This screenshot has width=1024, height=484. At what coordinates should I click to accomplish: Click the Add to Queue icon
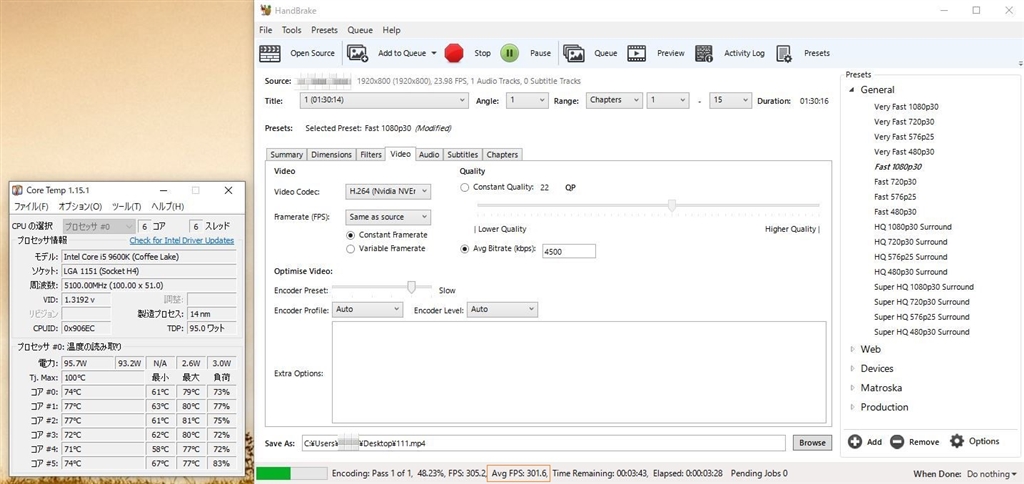click(357, 54)
